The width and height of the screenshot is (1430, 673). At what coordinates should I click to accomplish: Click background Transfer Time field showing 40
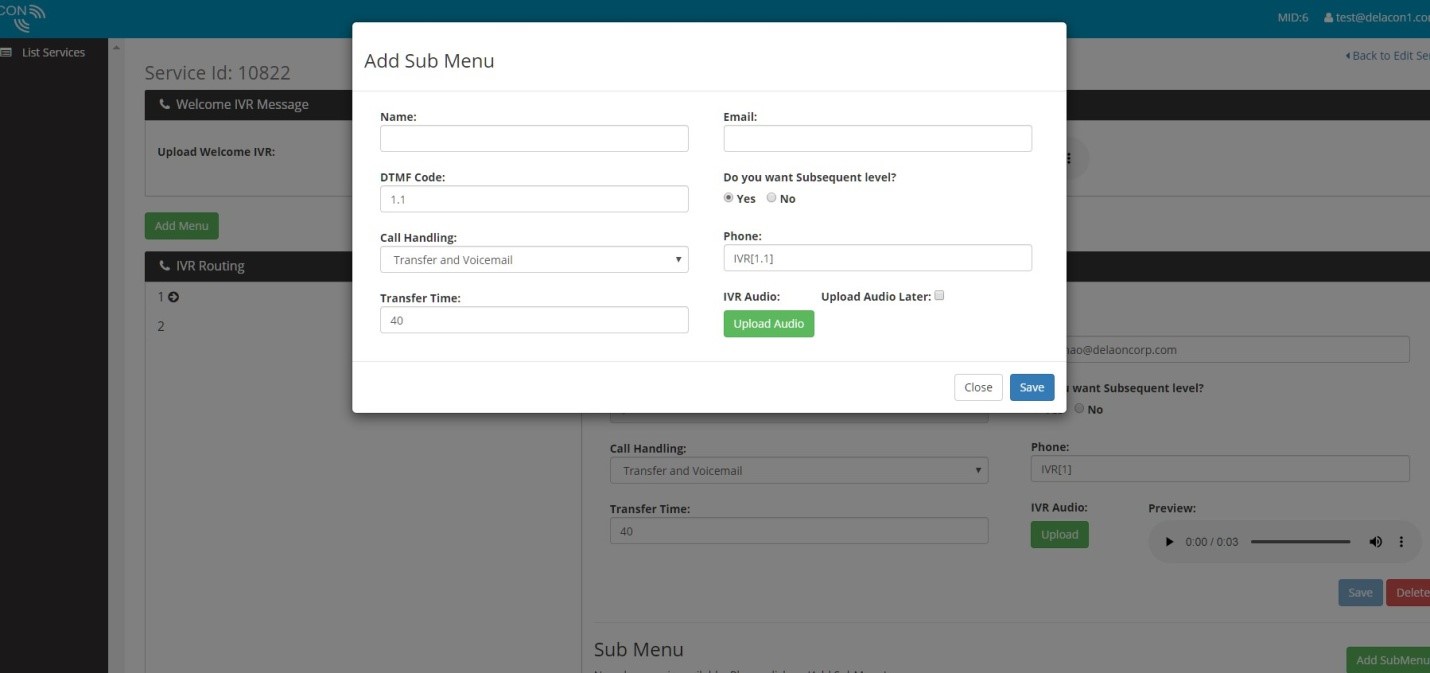[x=799, y=531]
